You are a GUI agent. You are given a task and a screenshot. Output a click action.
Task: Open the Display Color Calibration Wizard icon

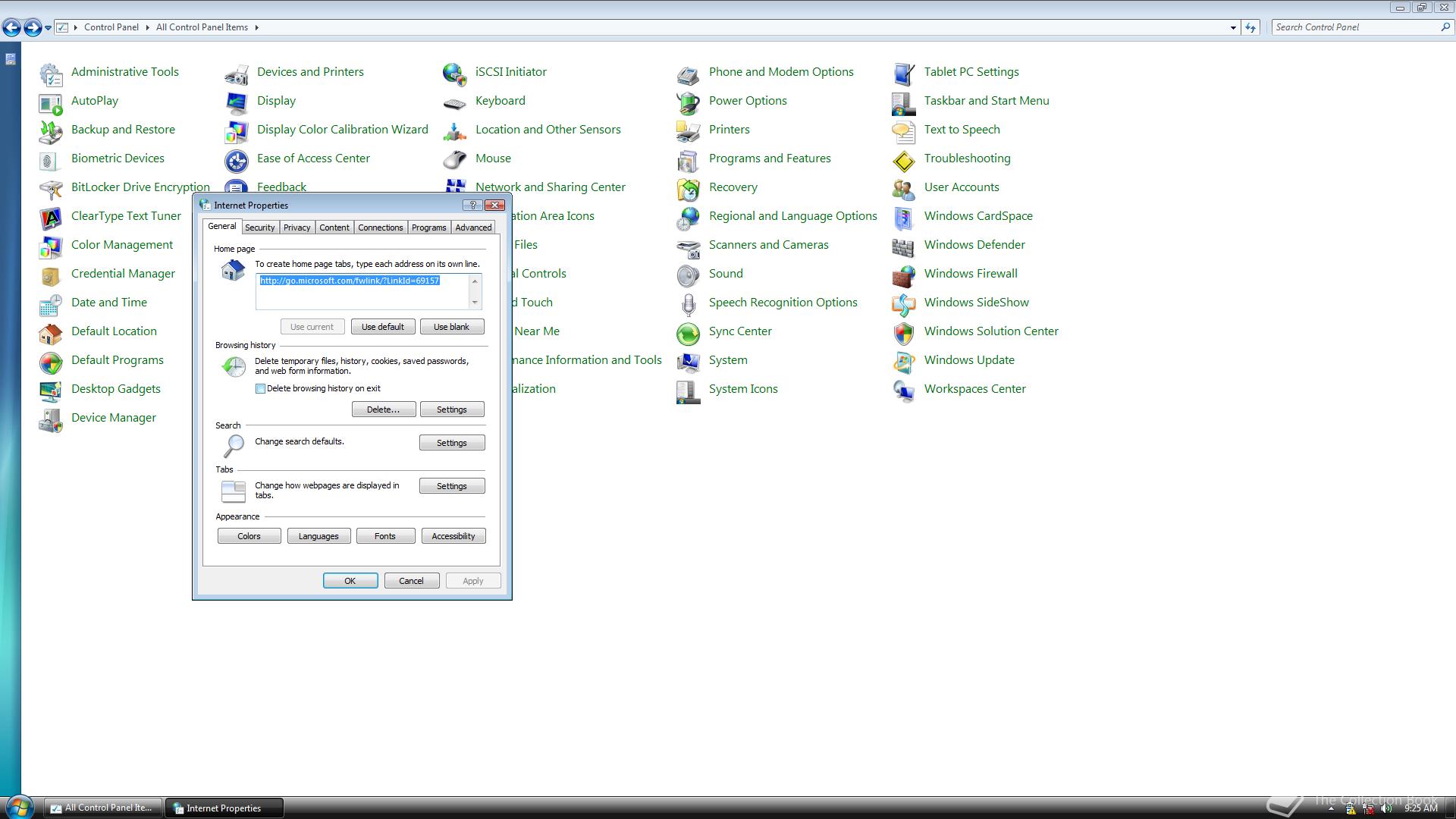point(237,131)
